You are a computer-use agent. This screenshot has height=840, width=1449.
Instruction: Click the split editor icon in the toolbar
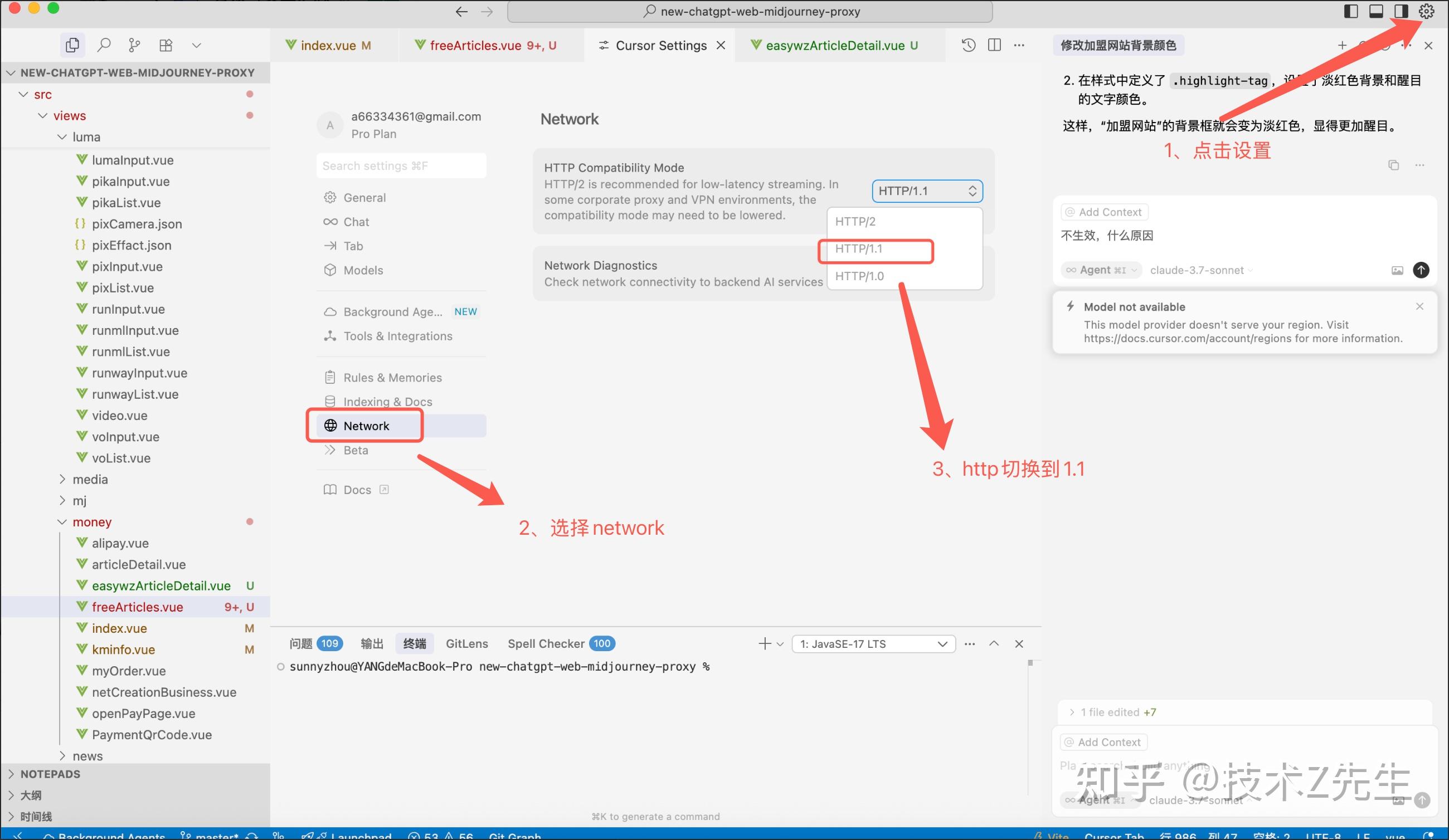994,45
